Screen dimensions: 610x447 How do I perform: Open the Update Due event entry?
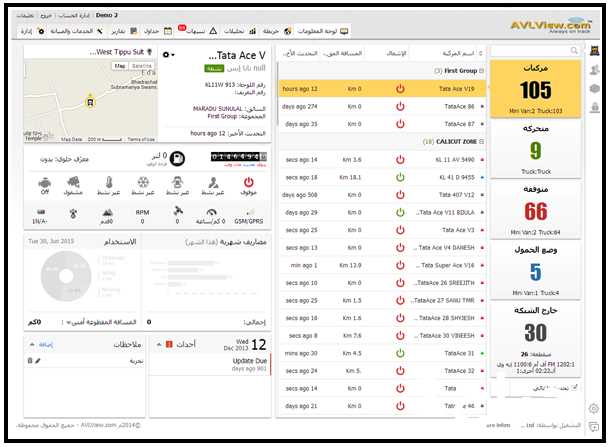(x=210, y=364)
